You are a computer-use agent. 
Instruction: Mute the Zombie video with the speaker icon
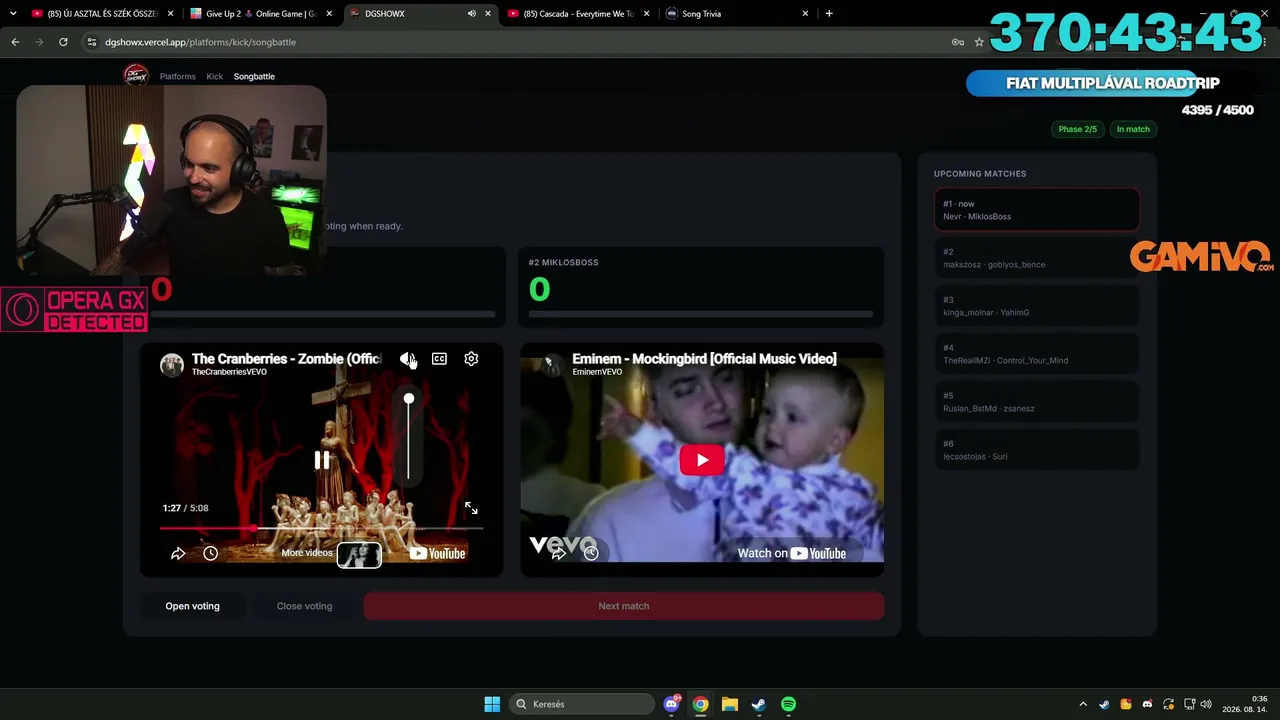[407, 359]
